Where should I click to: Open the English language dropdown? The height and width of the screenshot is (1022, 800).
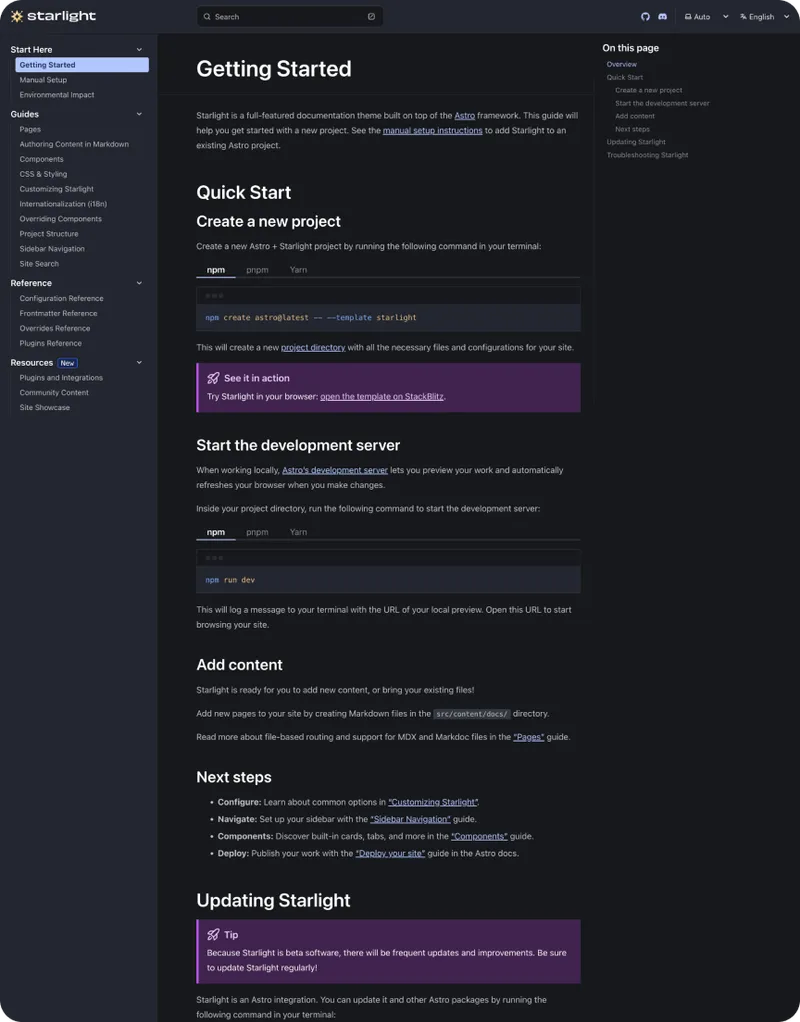[764, 17]
